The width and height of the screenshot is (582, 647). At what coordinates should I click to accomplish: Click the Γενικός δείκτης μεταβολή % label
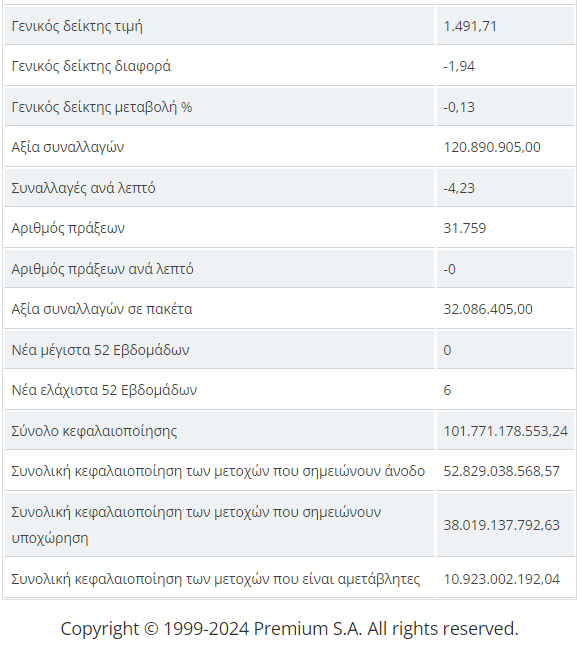point(102,107)
